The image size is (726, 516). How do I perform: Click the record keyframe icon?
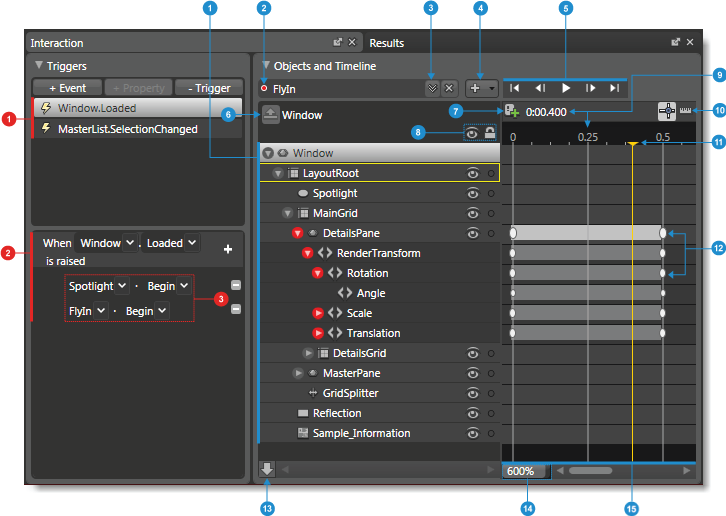pos(511,111)
